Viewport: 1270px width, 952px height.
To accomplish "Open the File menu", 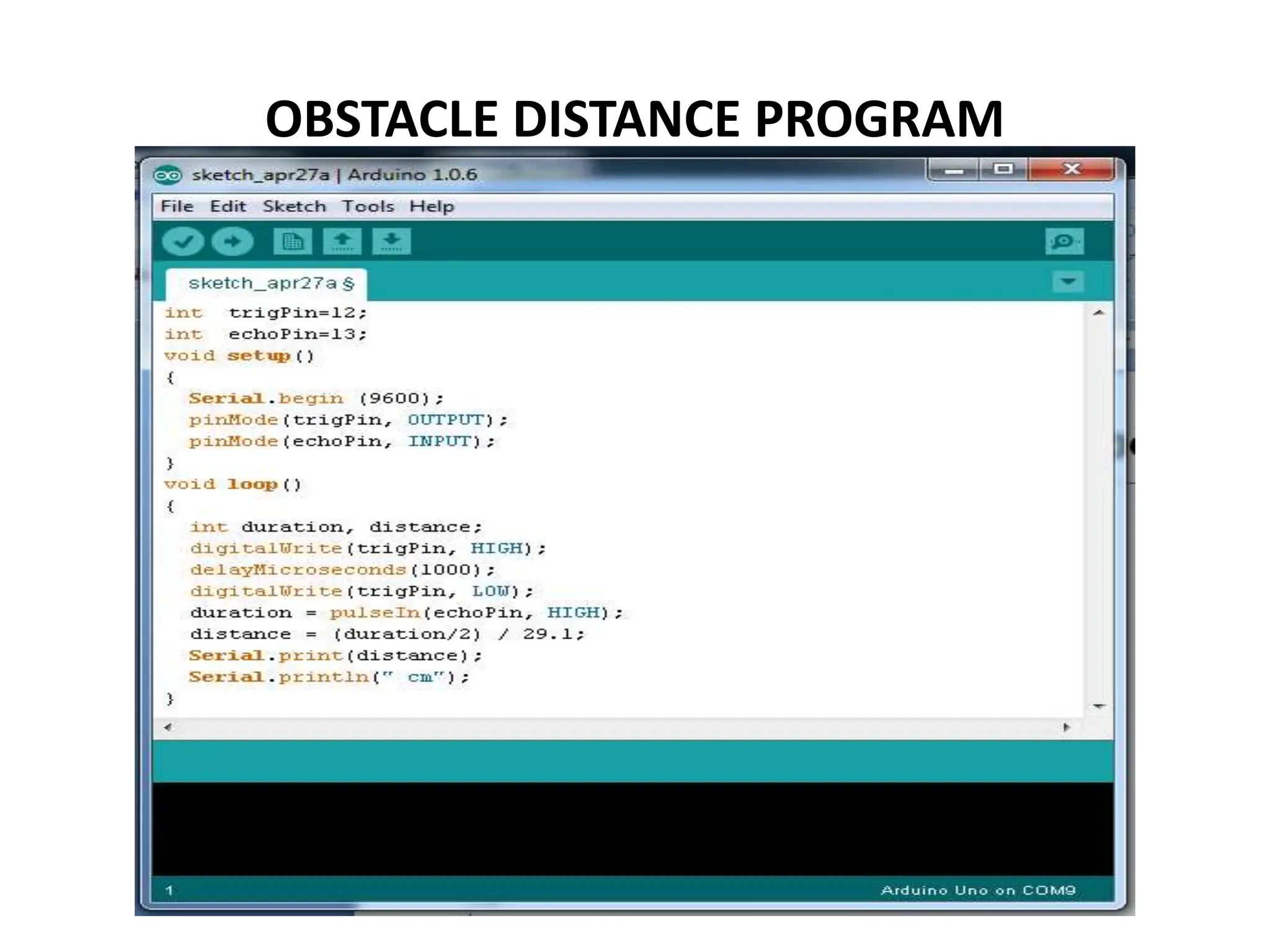I will [177, 206].
